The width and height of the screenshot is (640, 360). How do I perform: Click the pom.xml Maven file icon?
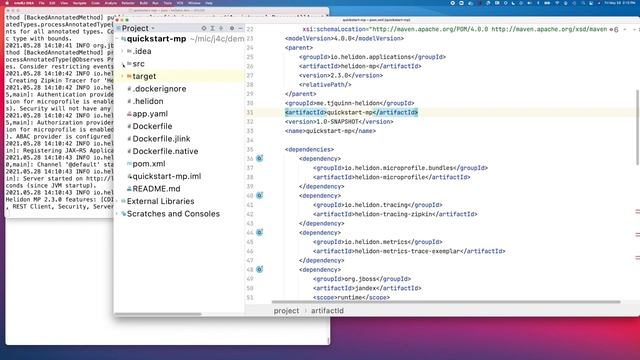pos(129,164)
